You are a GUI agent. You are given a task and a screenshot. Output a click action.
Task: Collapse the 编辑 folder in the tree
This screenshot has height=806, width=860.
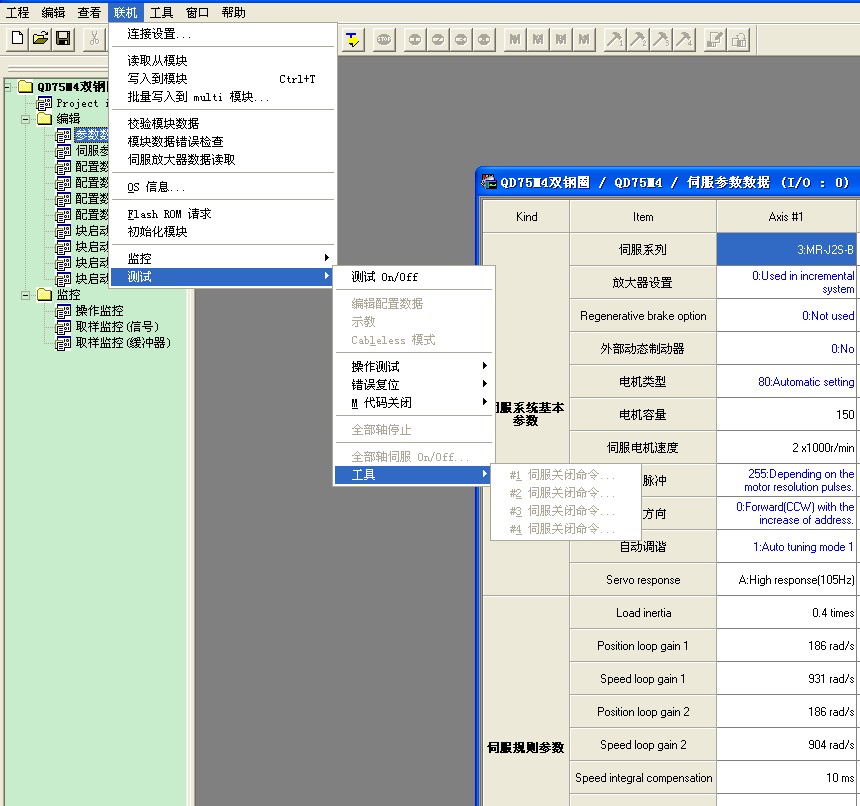point(27,119)
